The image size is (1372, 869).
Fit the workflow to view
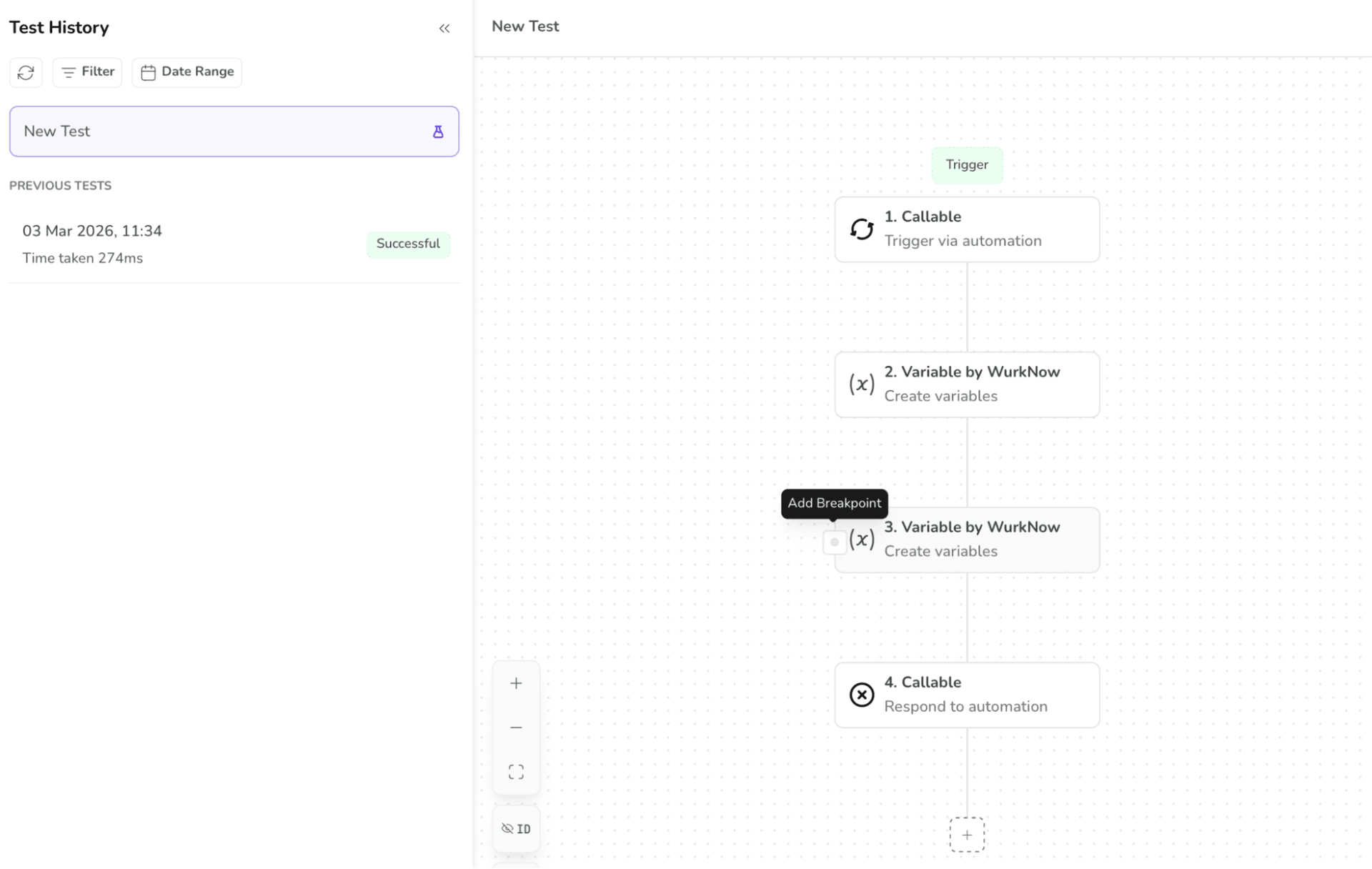coord(516,772)
